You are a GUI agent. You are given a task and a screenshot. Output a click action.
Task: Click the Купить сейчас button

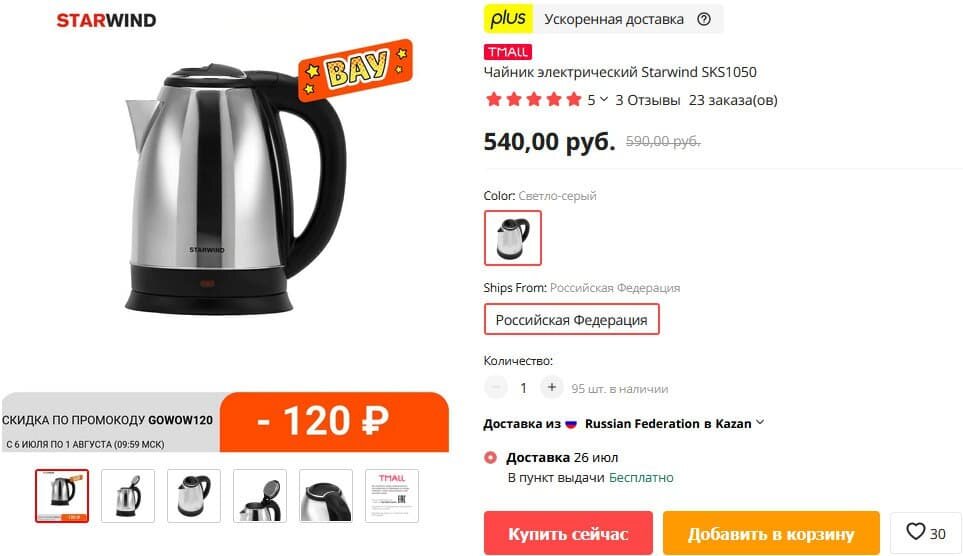(x=568, y=533)
